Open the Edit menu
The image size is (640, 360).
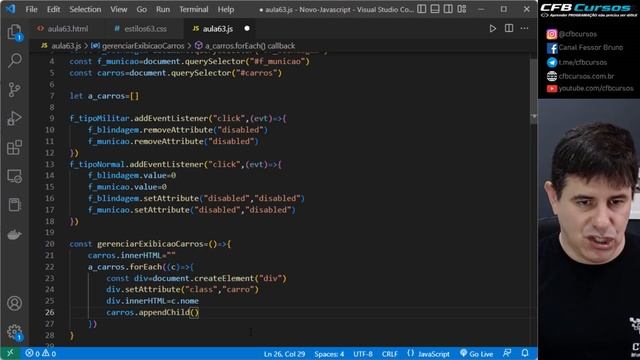(53, 9)
